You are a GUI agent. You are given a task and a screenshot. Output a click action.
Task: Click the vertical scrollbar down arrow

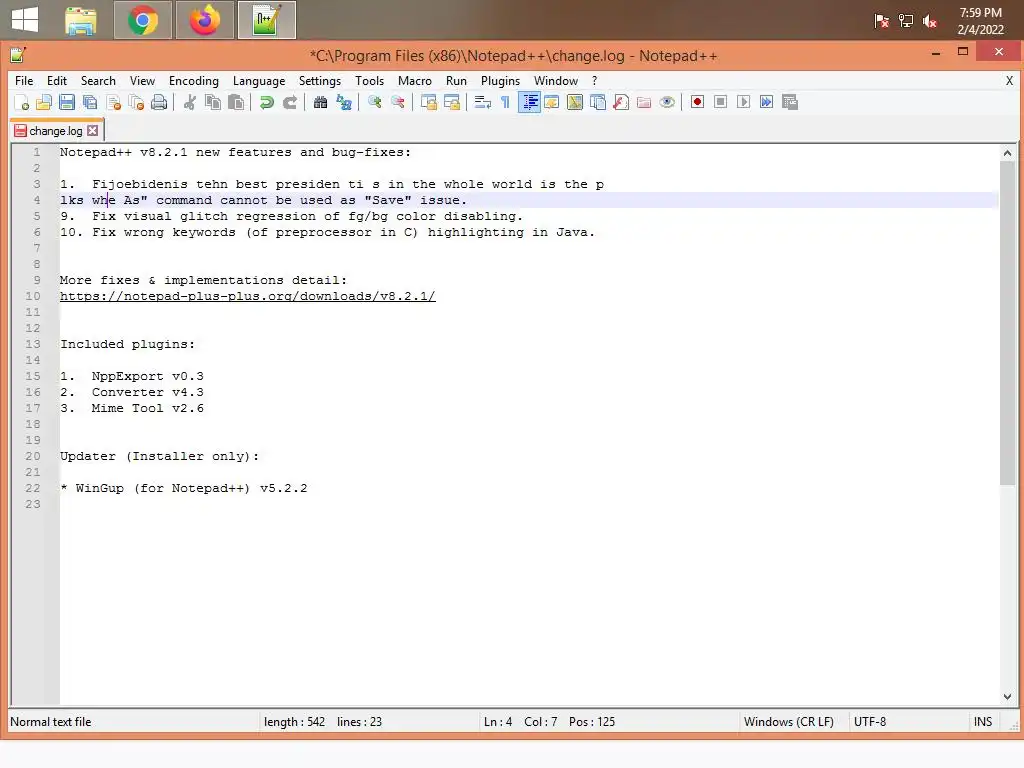click(x=1007, y=696)
